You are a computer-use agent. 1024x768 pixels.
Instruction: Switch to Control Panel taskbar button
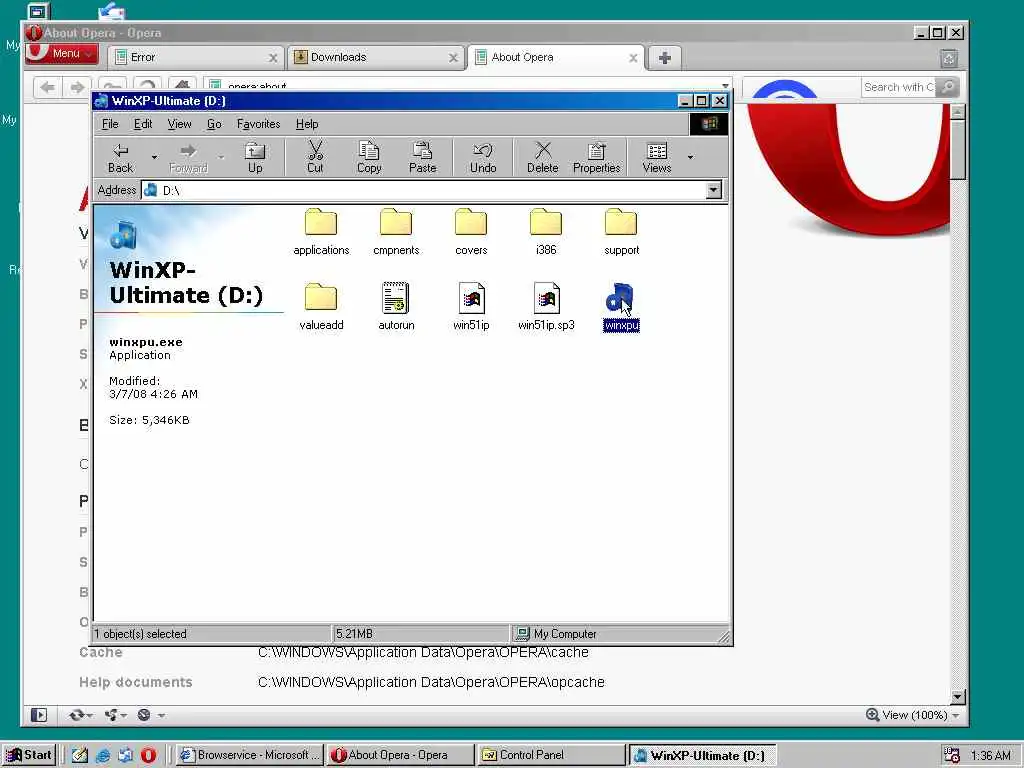click(x=550, y=755)
